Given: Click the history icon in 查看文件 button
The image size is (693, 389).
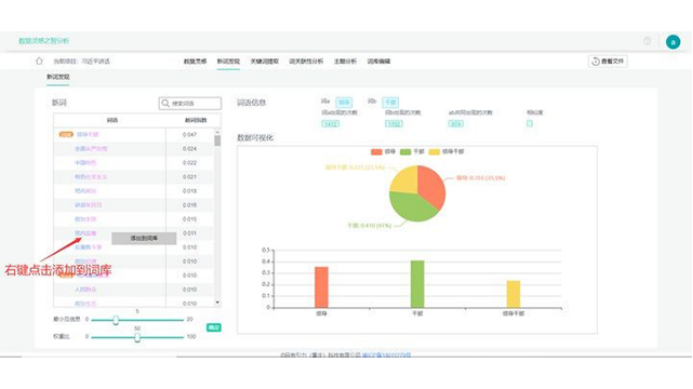Looking at the screenshot, I should 595,61.
